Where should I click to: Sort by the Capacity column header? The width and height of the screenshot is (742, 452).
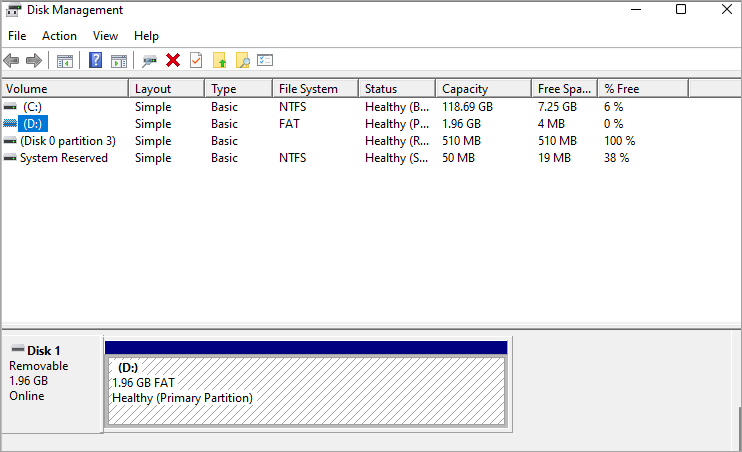(484, 89)
